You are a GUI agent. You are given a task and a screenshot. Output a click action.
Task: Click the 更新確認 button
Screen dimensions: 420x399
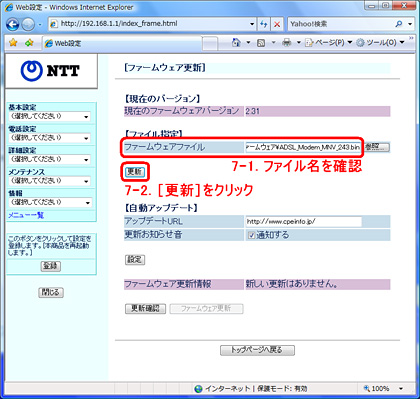click(x=145, y=309)
